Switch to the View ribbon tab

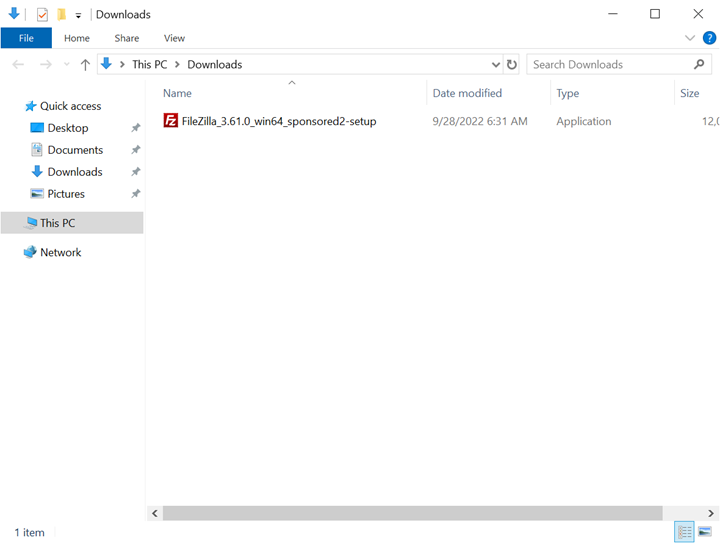click(174, 38)
